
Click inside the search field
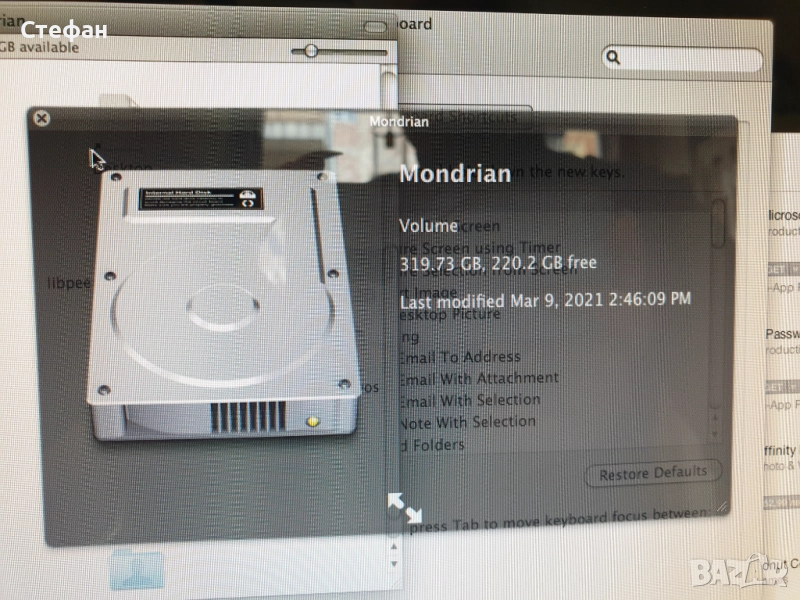click(x=690, y=59)
